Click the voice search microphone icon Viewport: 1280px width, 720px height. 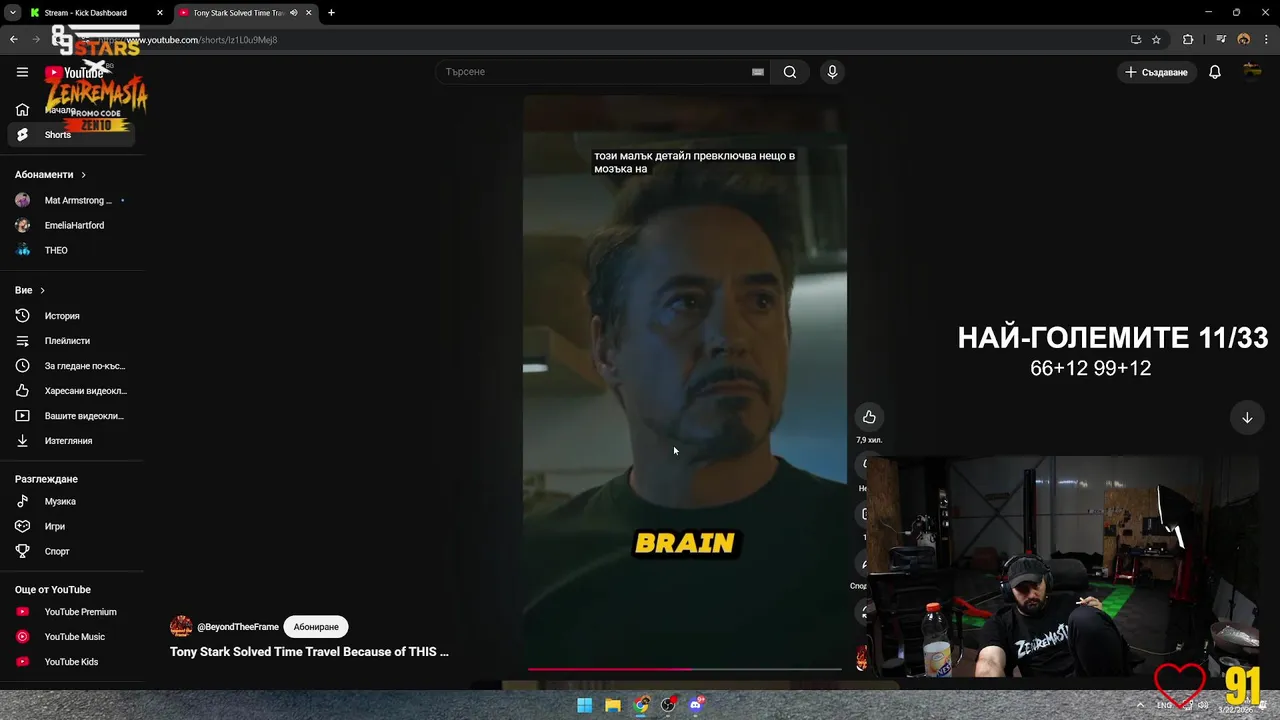click(832, 72)
